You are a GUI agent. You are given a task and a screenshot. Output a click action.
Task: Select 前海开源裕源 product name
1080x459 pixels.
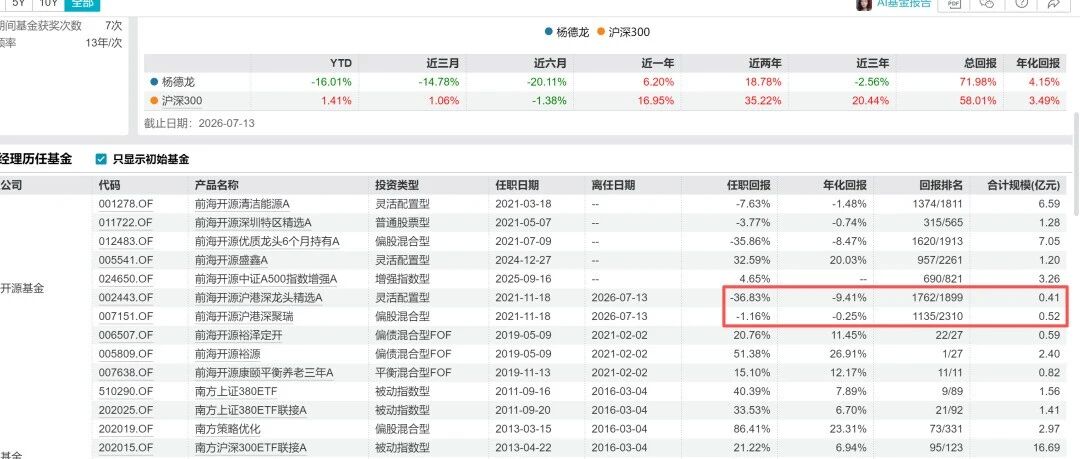[228, 354]
